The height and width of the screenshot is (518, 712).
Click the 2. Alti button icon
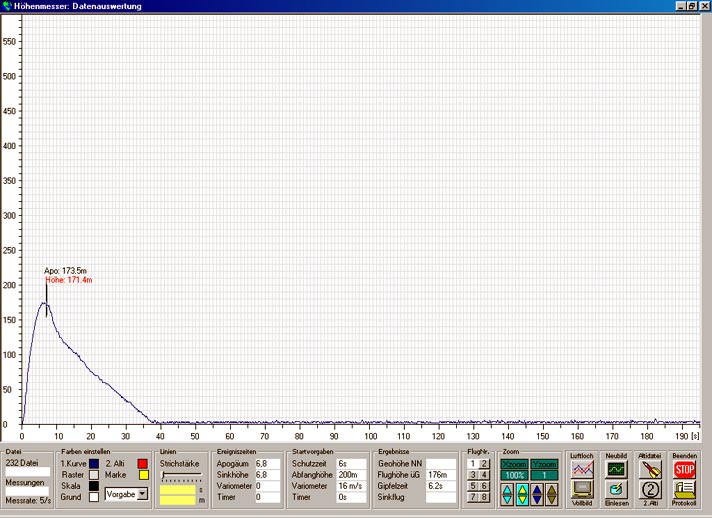[651, 490]
